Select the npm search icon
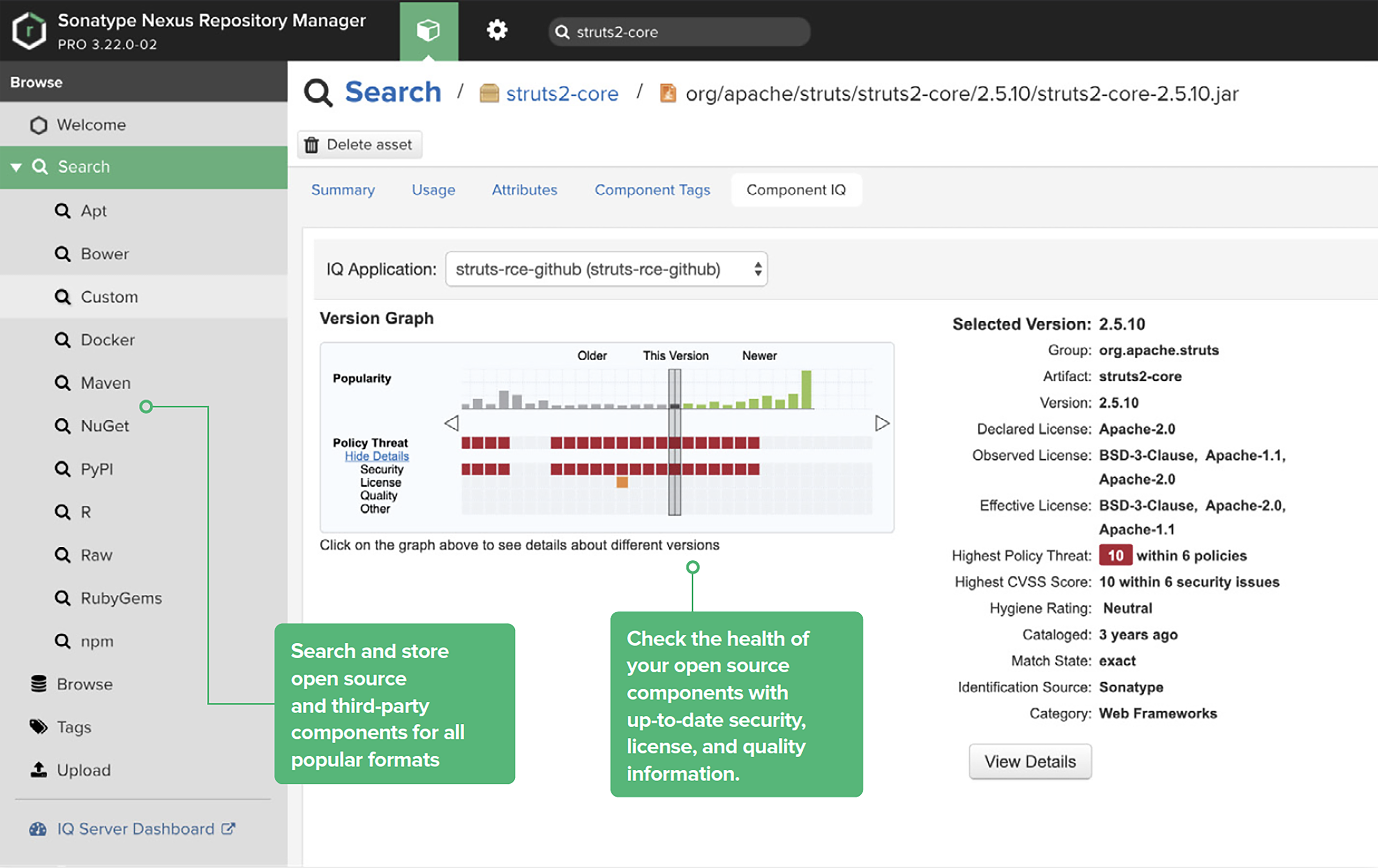The width and height of the screenshot is (1378, 868). pos(63,641)
